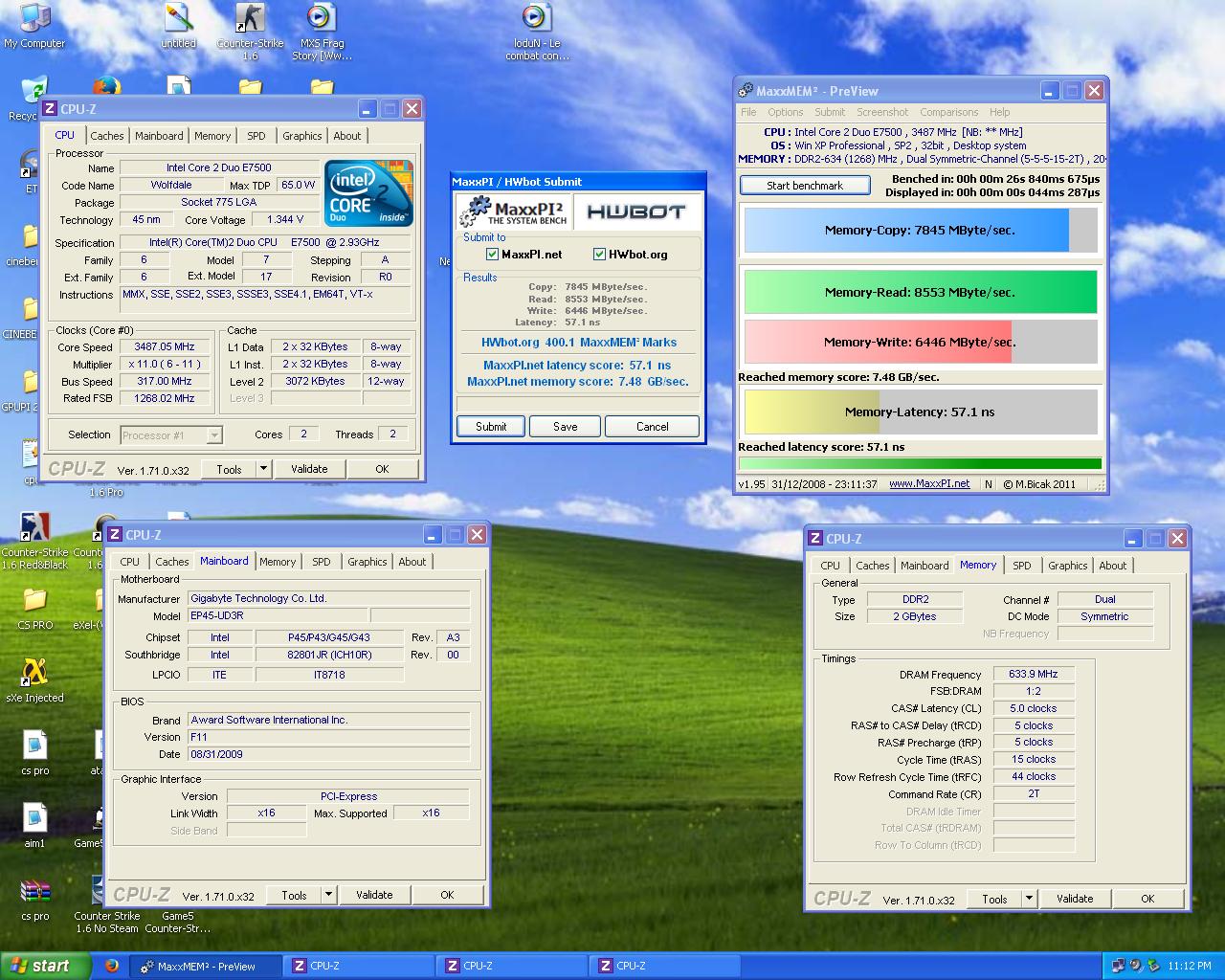Click the Core Speed 3487.05 MHz field
Viewport: 1225px width, 980px height.
pyautogui.click(x=165, y=347)
